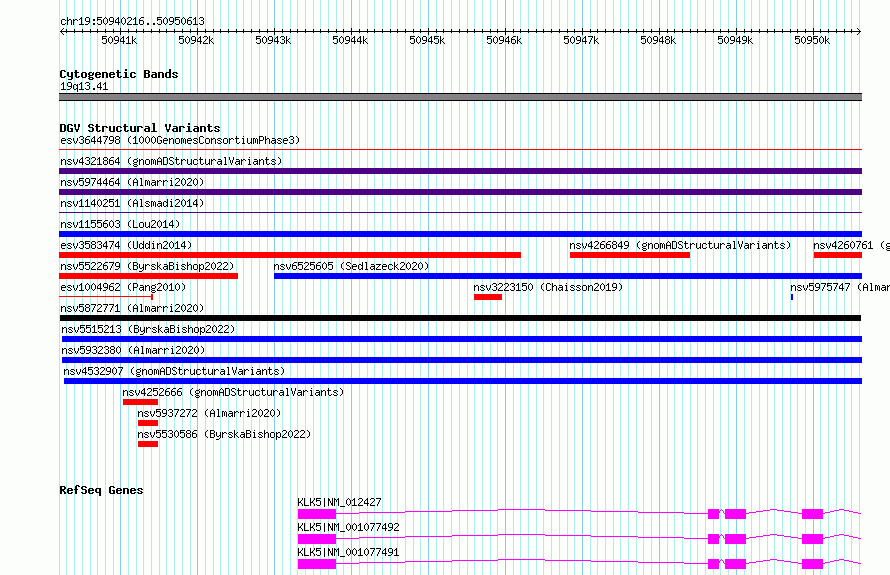Open esv3583474 (Uddin2014) variant label
The height and width of the screenshot is (575, 890).
(126, 245)
